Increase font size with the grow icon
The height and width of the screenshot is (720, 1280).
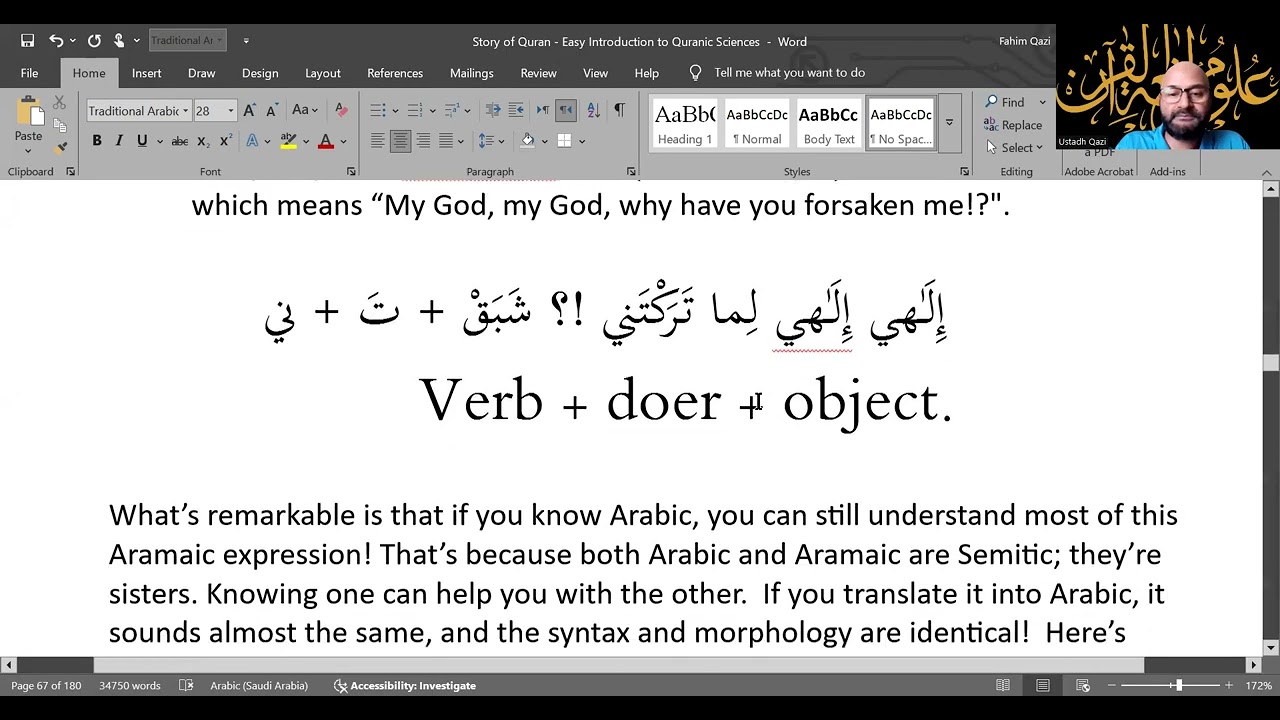pos(249,111)
